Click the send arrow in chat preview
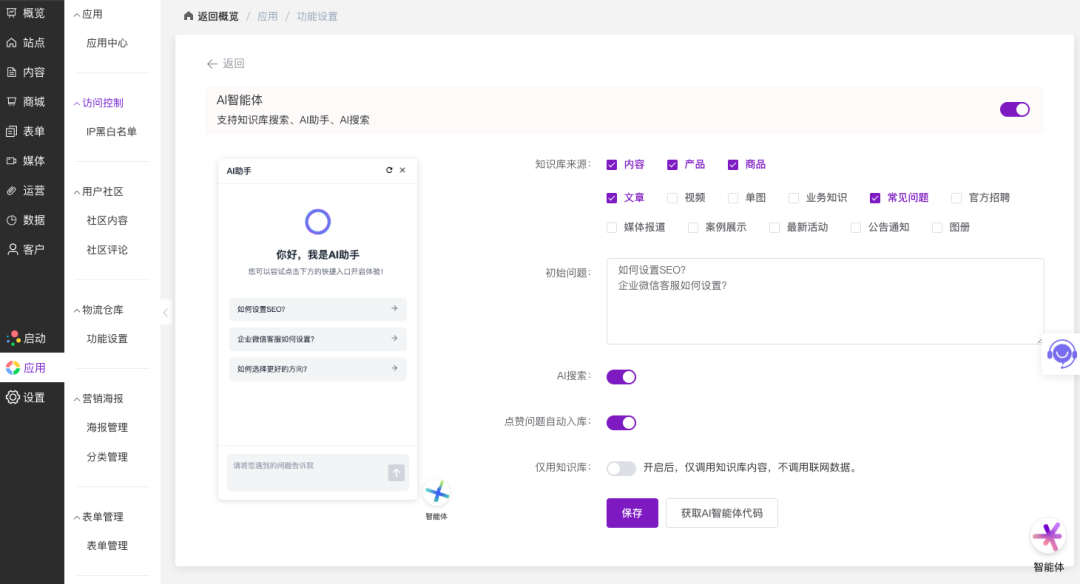Screen dimensions: 1080x584 pos(396,473)
